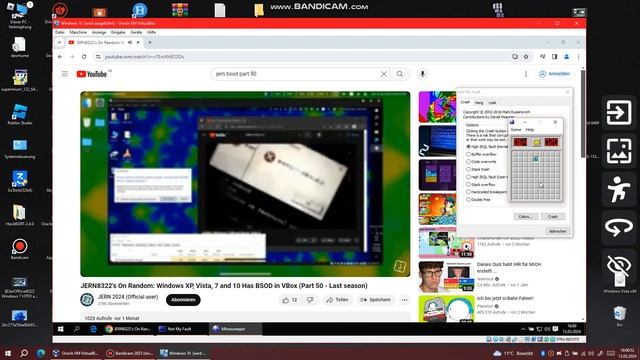Open Maschine menu in VirtualBox
The image size is (640, 360).
coord(78,32)
